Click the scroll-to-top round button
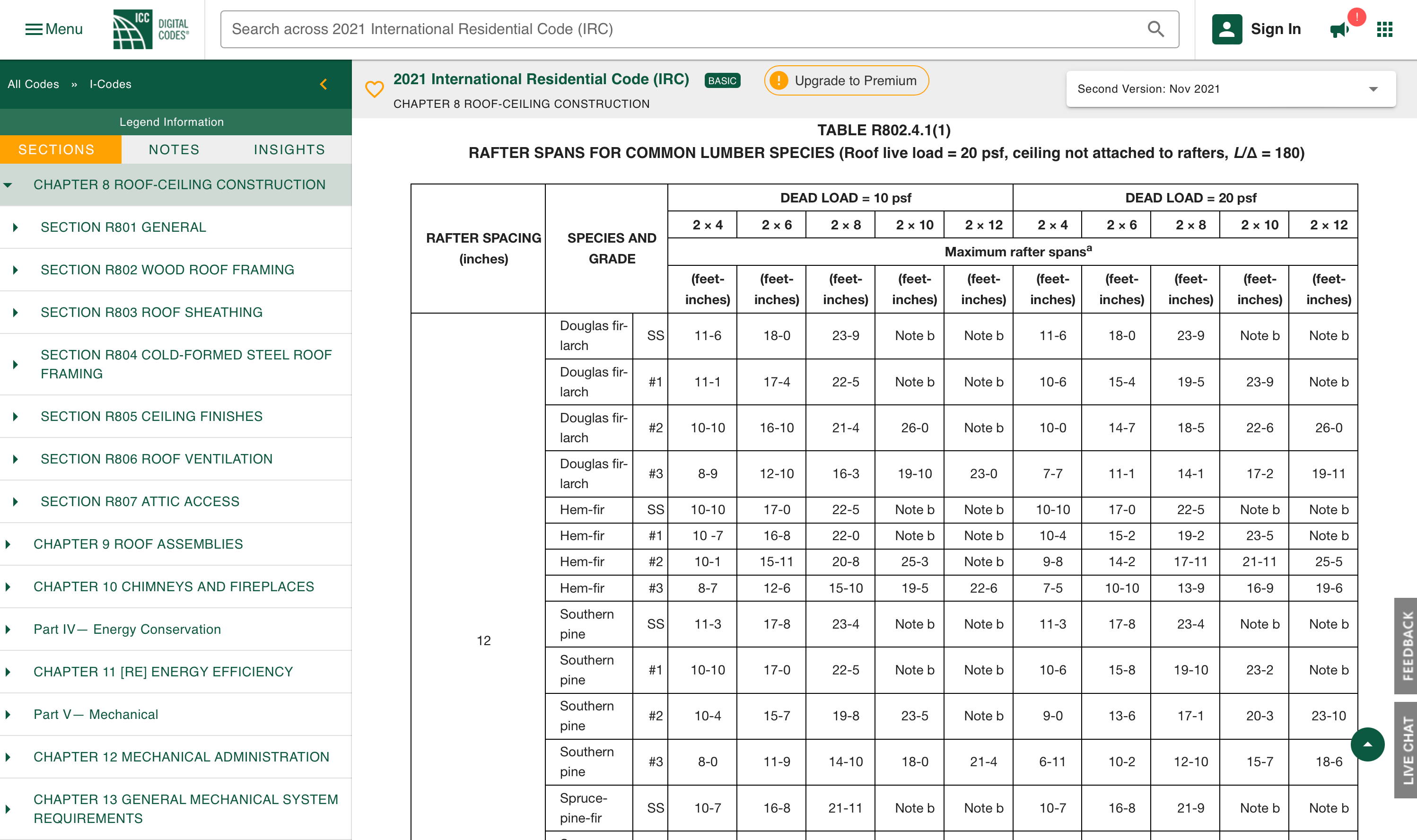 1367,744
